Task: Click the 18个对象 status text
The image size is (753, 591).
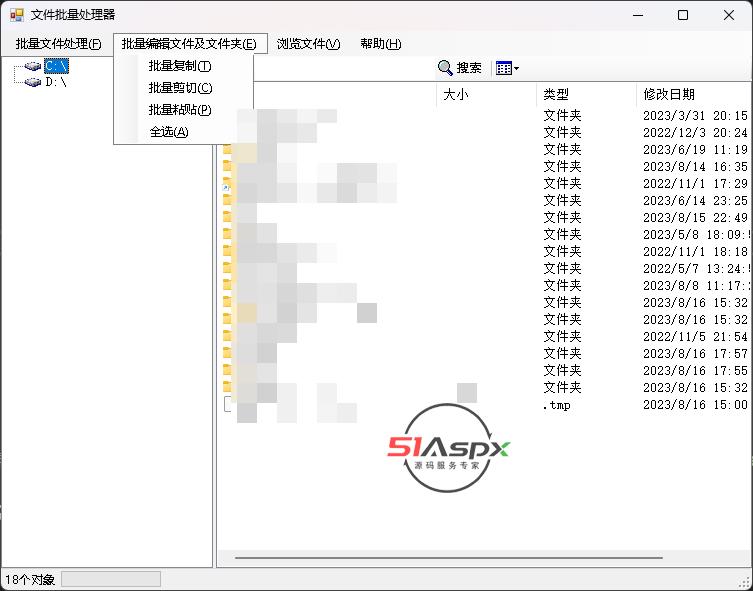Action: click(x=30, y=580)
